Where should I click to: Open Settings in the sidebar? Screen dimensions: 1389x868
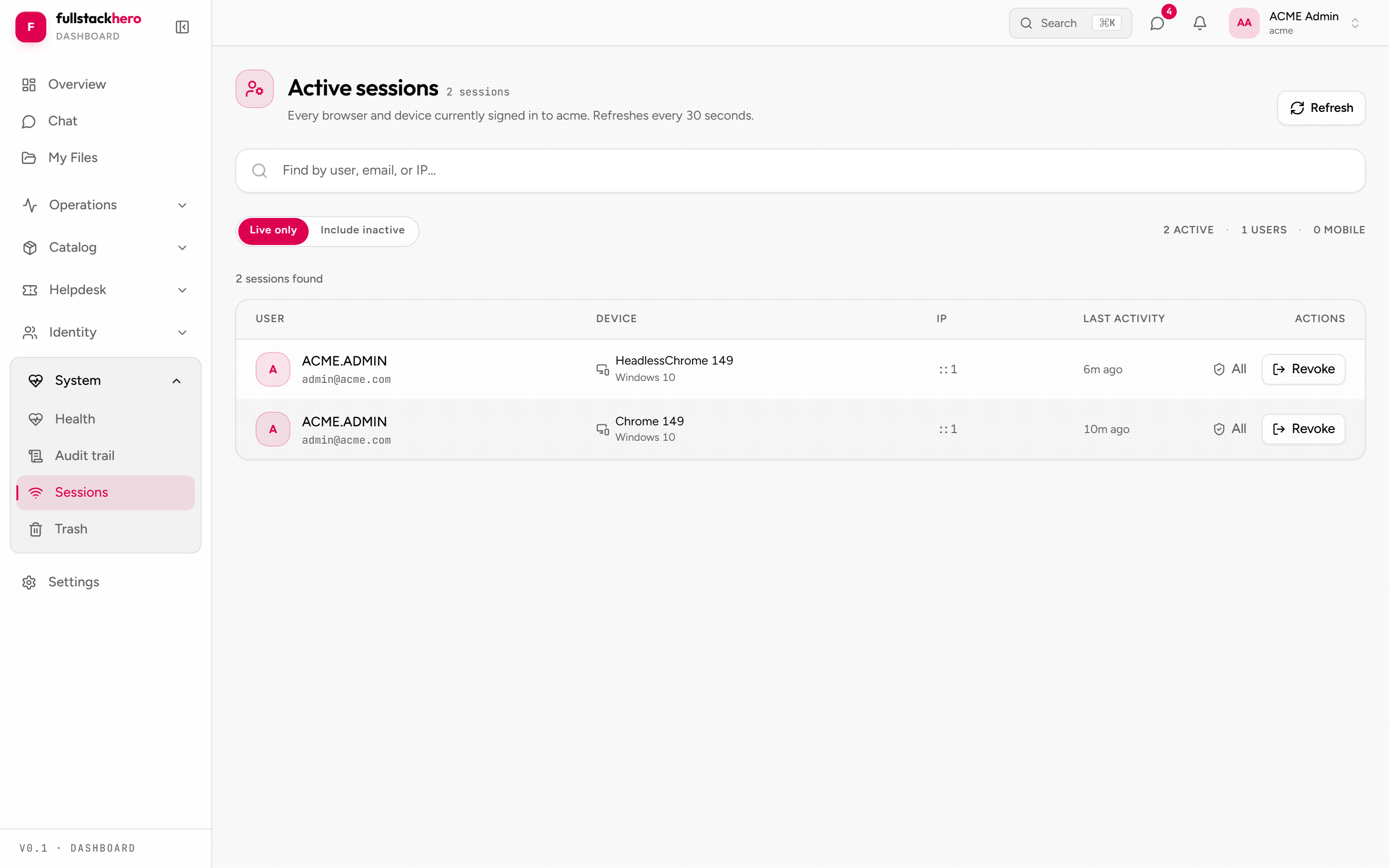coord(106,582)
